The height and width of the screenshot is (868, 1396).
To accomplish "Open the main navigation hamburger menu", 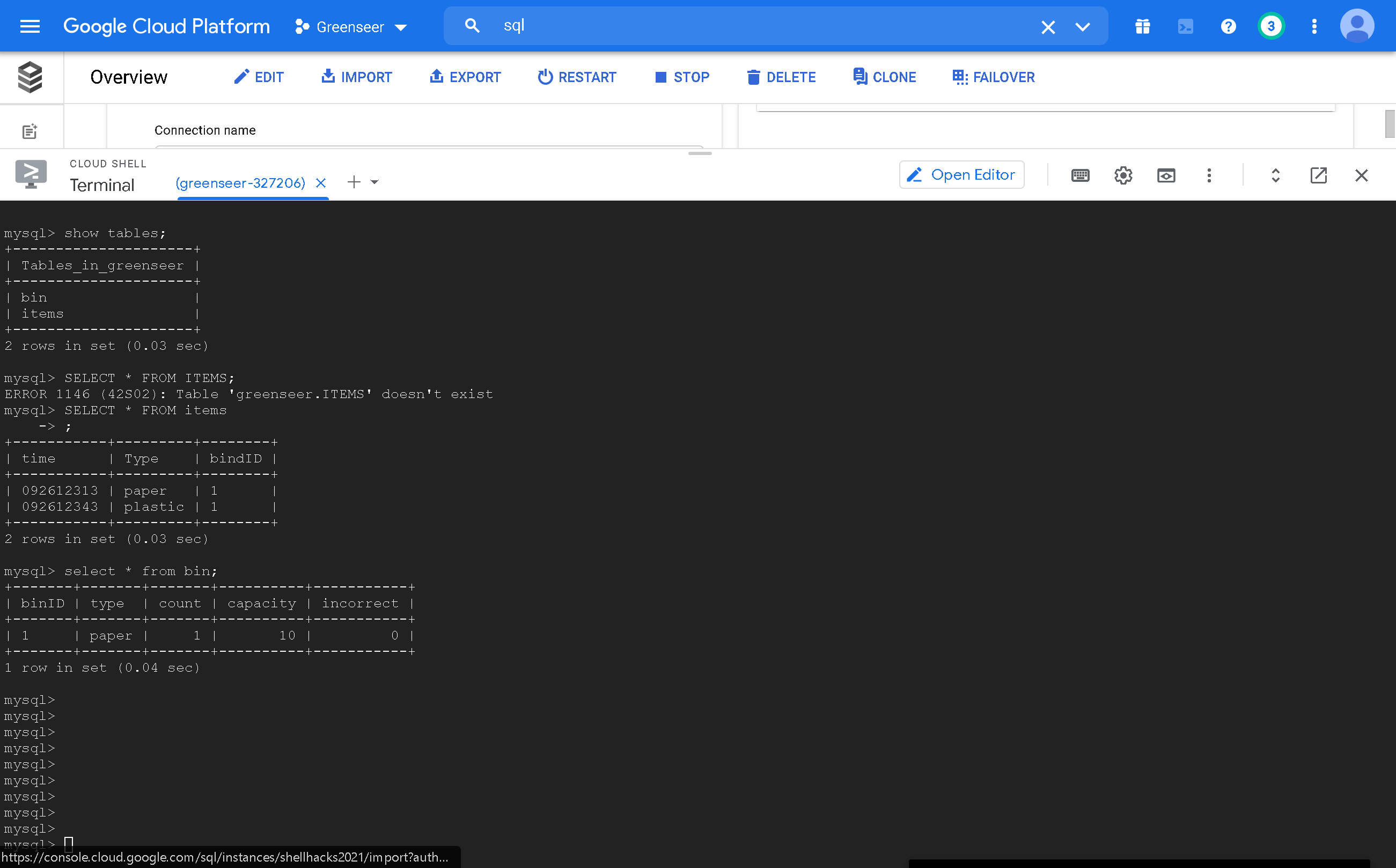I will pos(30,26).
